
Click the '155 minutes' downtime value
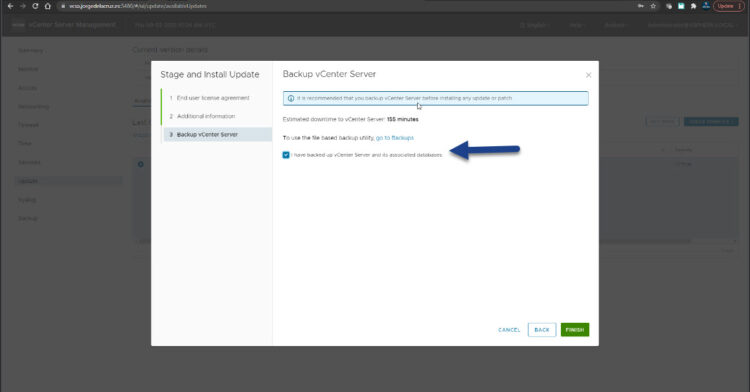tap(403, 120)
